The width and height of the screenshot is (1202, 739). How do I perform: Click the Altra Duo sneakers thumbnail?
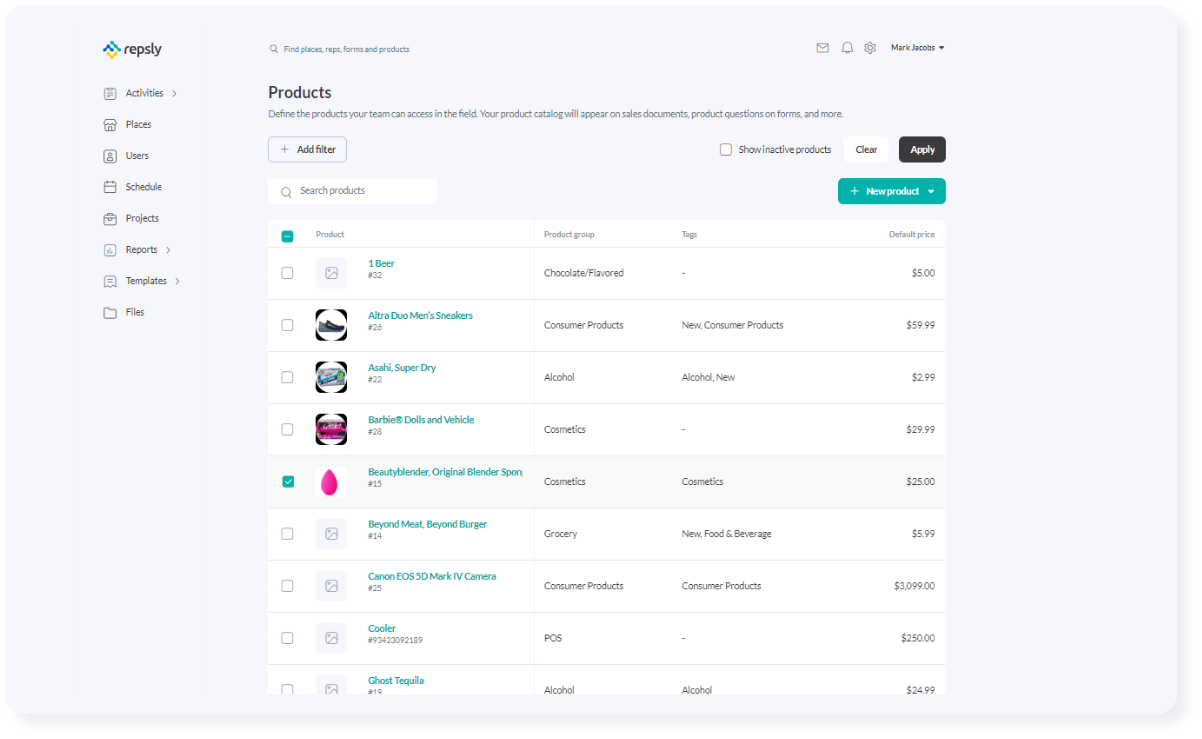pyautogui.click(x=331, y=325)
